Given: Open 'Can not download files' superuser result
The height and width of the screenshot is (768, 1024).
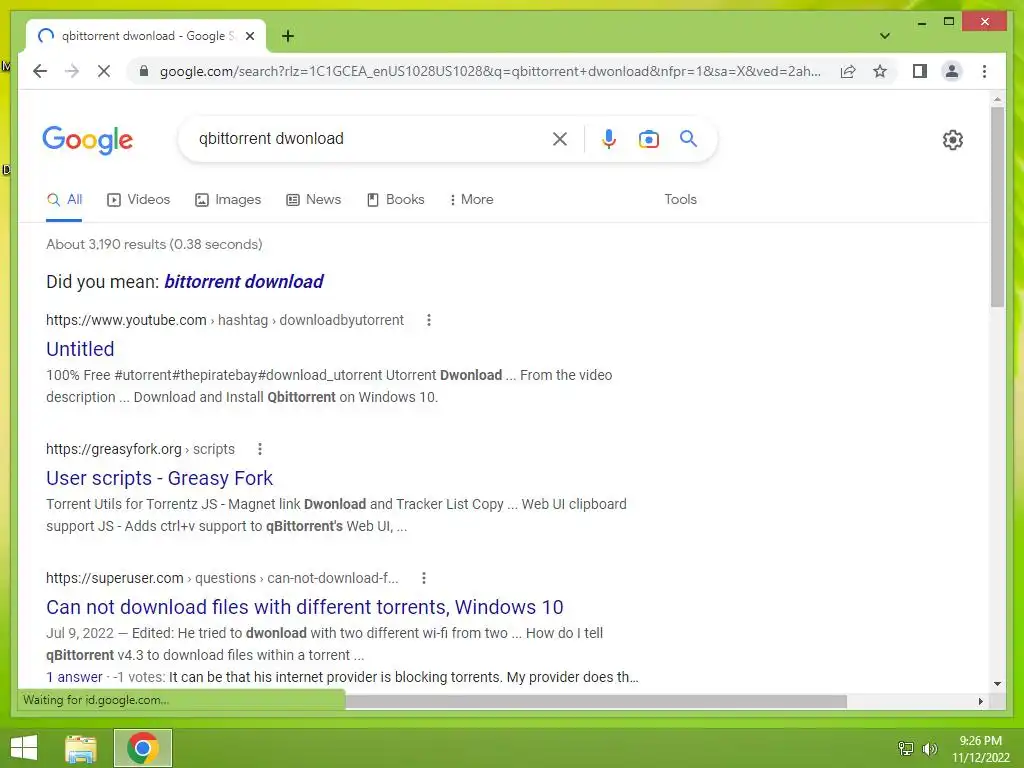Looking at the screenshot, I should click(304, 607).
